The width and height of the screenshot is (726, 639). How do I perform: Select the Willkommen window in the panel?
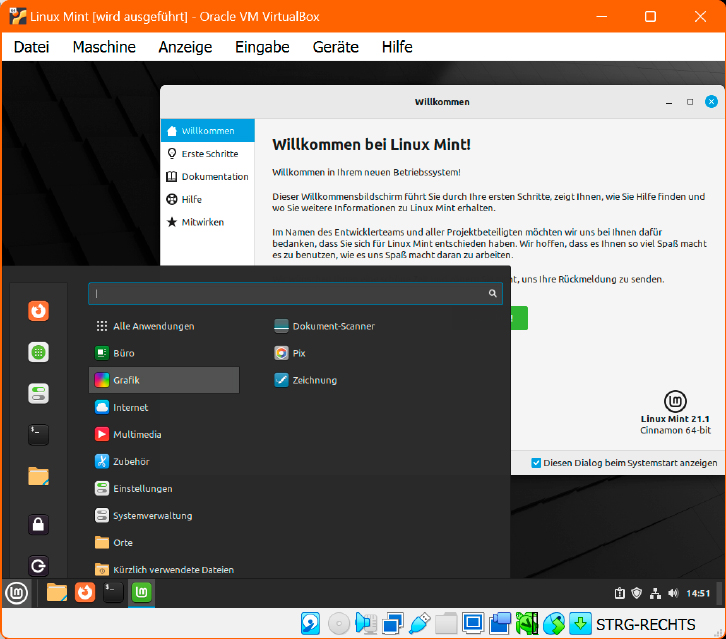142,593
